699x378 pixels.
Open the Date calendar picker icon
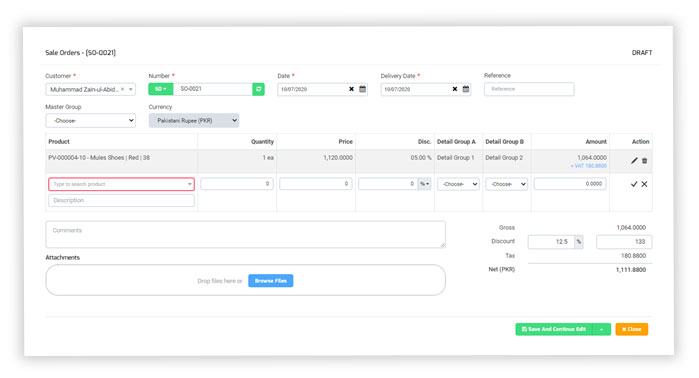click(x=362, y=89)
